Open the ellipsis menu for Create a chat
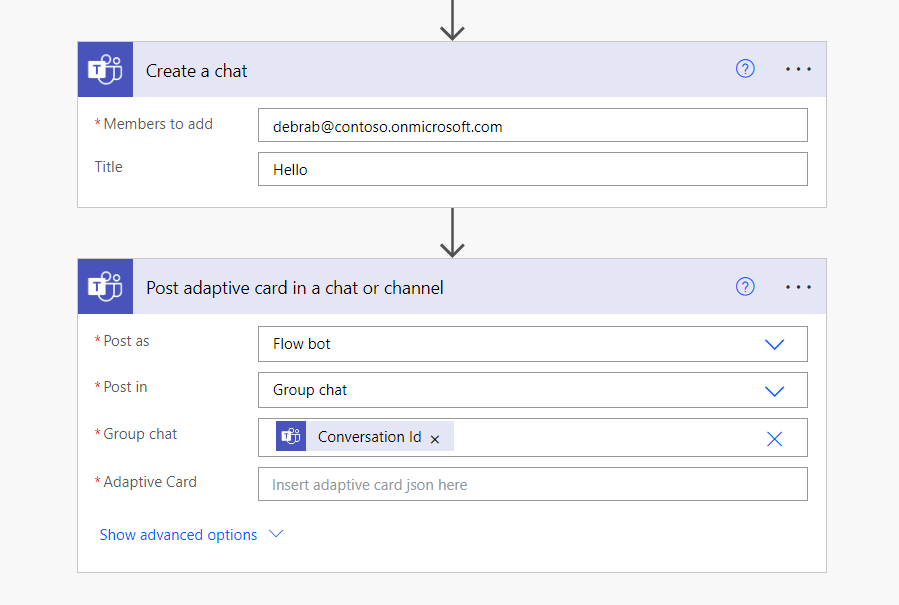 click(798, 69)
